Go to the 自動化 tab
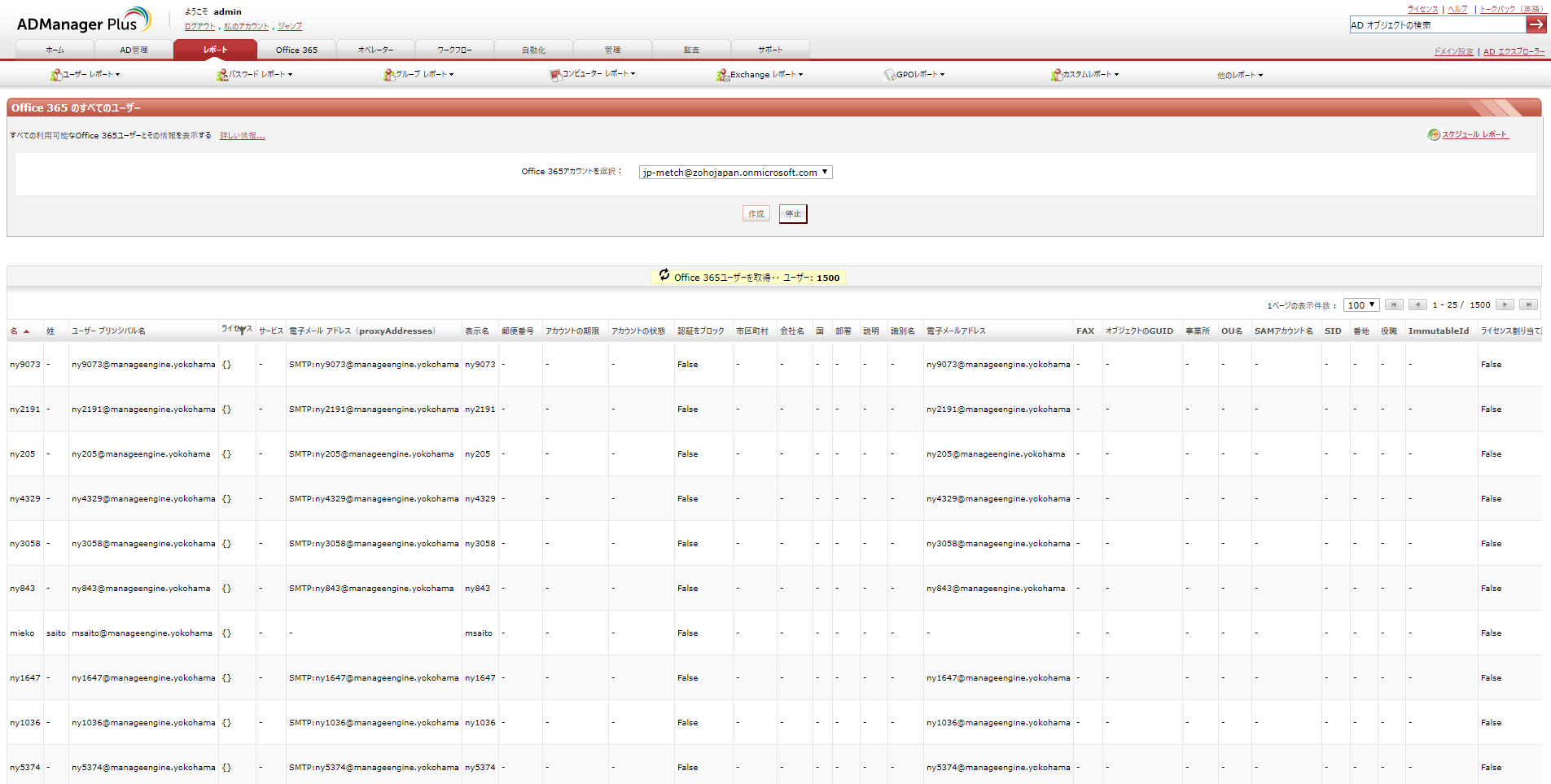 (533, 50)
